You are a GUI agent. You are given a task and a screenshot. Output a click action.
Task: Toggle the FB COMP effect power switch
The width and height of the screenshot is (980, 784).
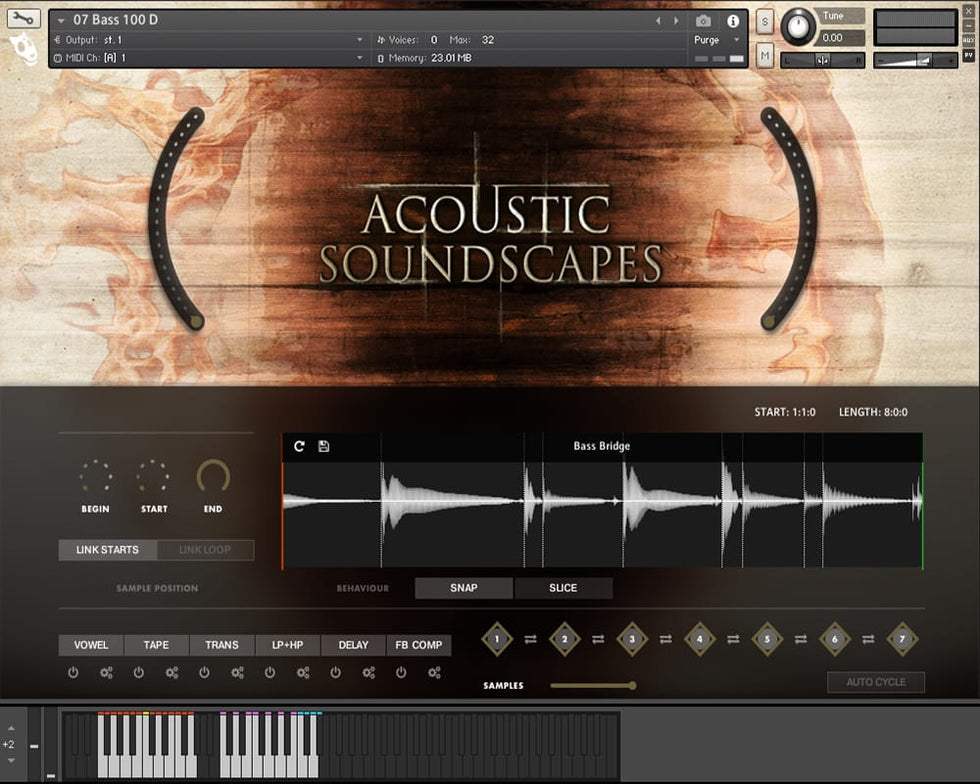401,673
